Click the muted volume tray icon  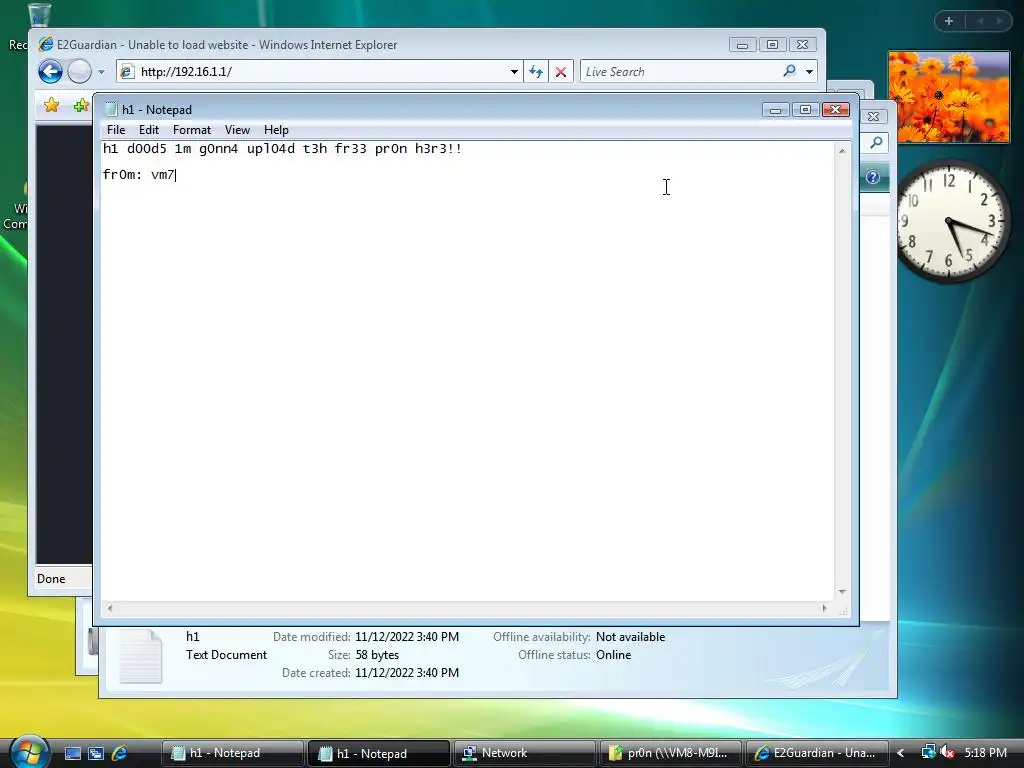[947, 752]
